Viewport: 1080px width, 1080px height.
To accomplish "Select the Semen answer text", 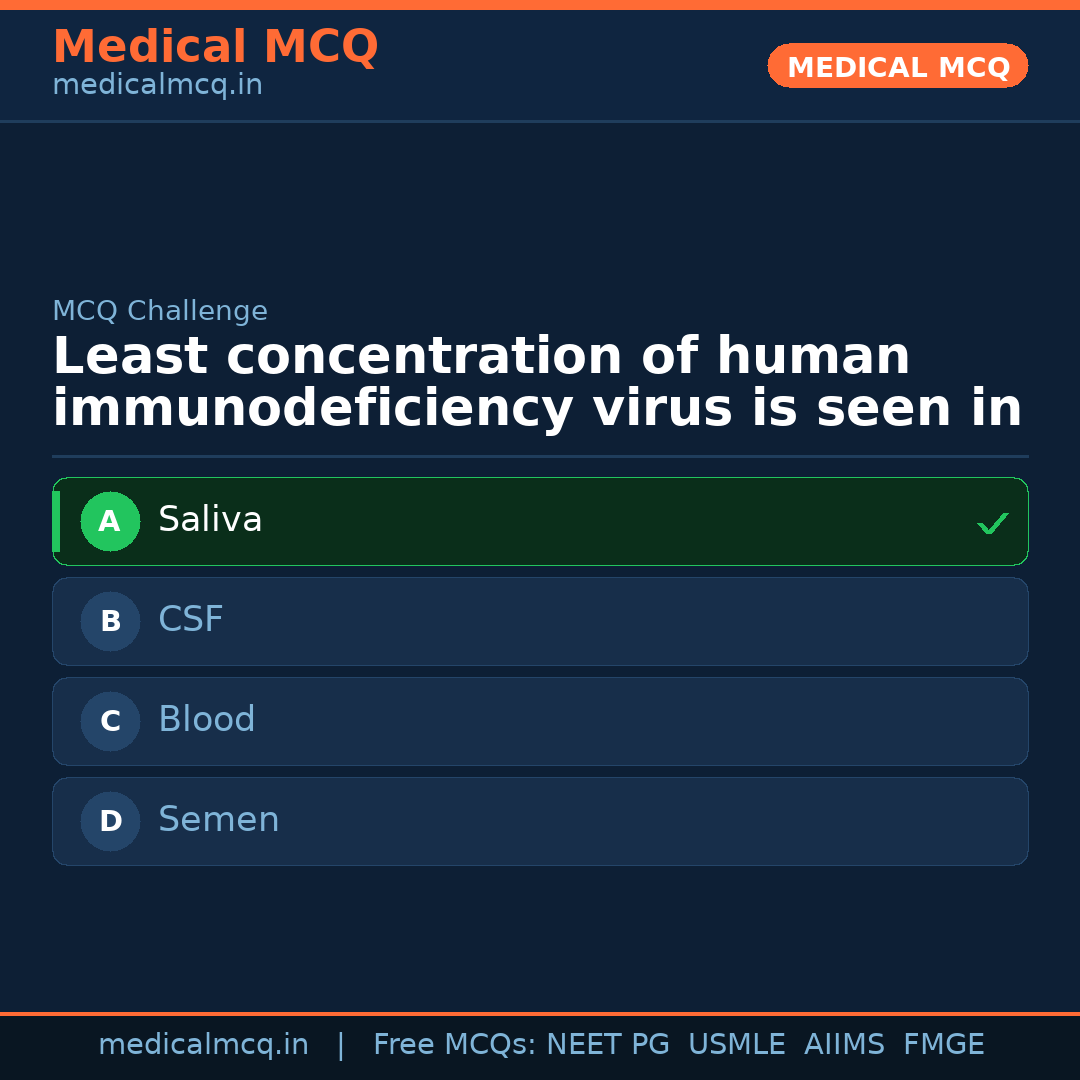I will point(219,820).
